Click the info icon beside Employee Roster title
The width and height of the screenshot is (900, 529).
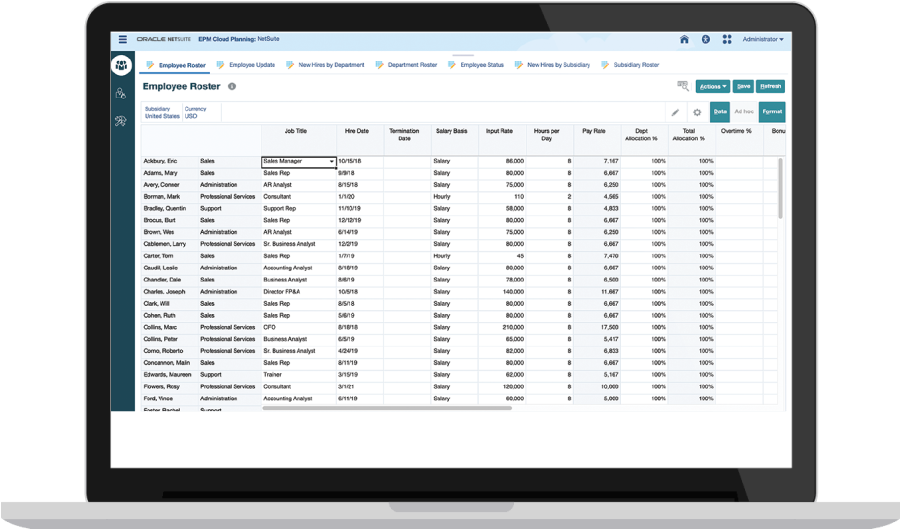[232, 87]
